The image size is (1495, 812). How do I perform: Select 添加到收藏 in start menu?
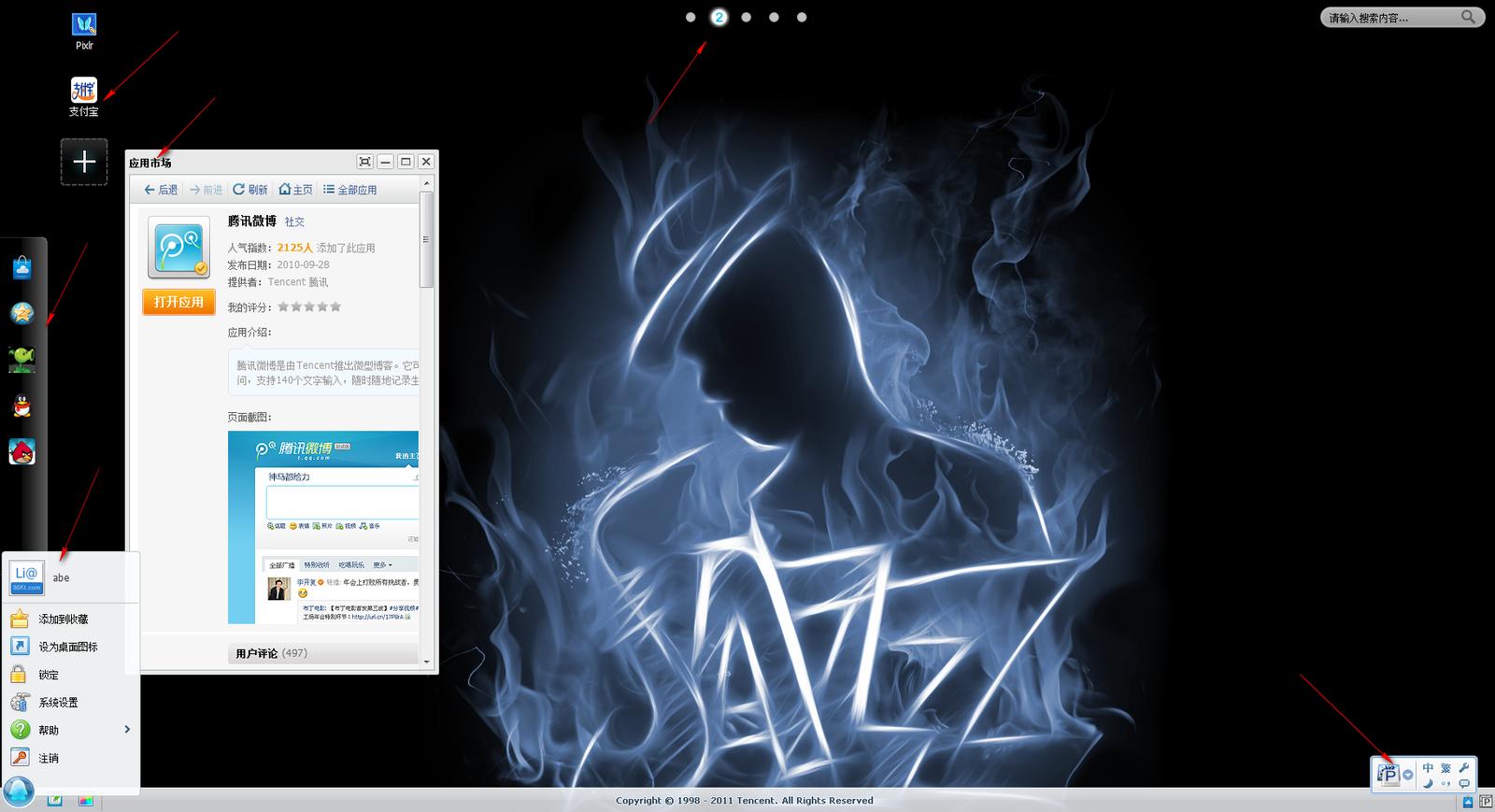(x=64, y=619)
